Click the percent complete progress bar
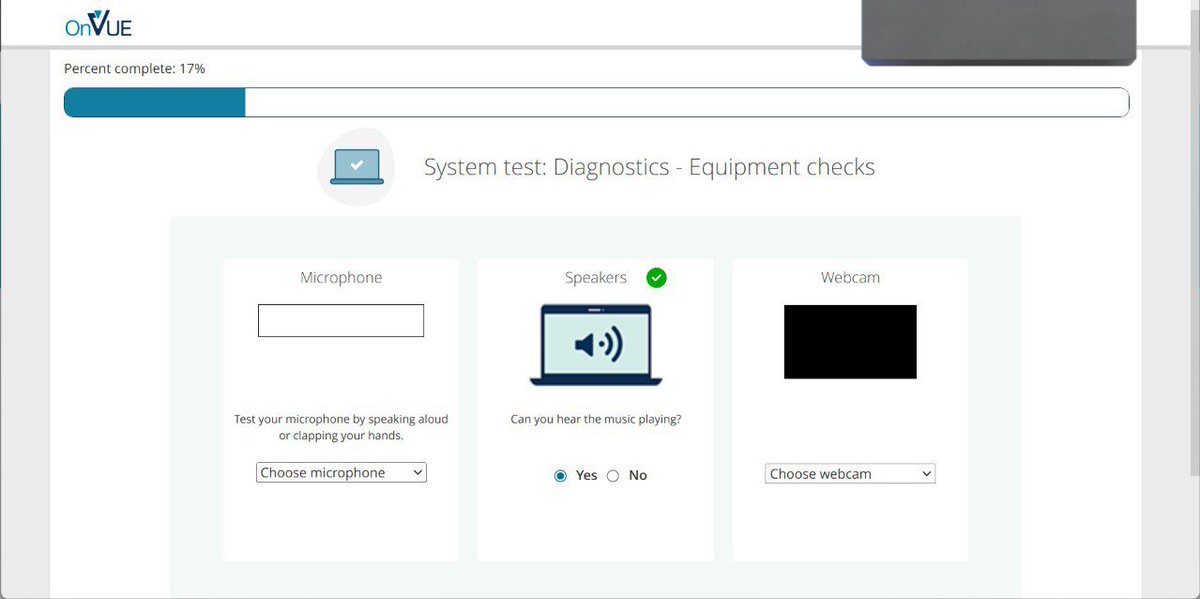The width and height of the screenshot is (1200, 599). pyautogui.click(x=596, y=102)
